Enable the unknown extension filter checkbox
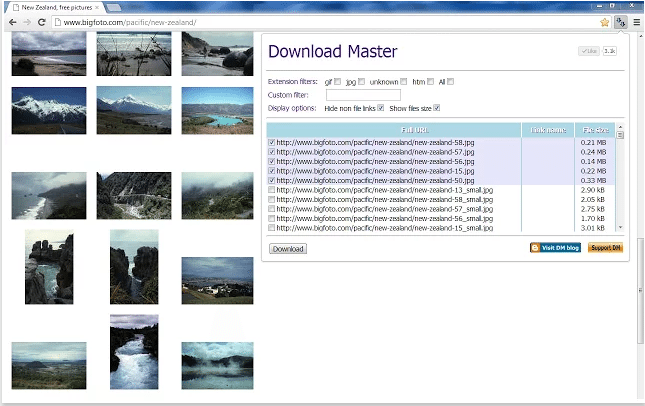The height and width of the screenshot is (406, 645). [404, 81]
